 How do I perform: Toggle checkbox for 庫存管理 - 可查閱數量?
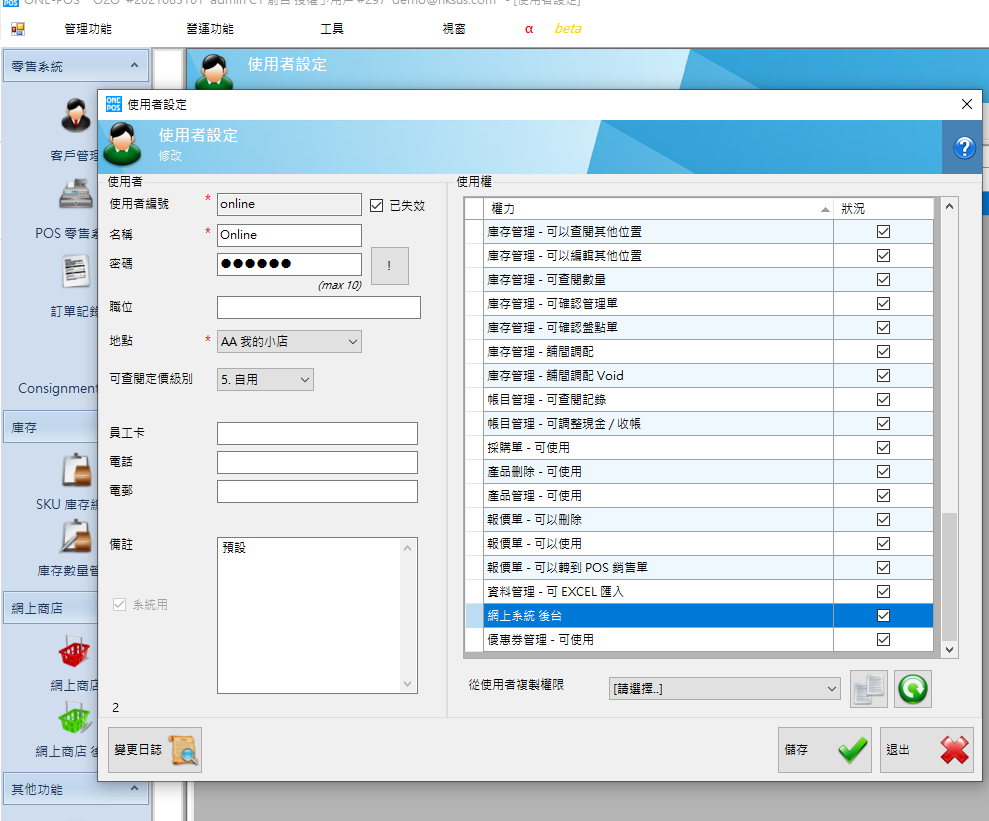tap(883, 279)
